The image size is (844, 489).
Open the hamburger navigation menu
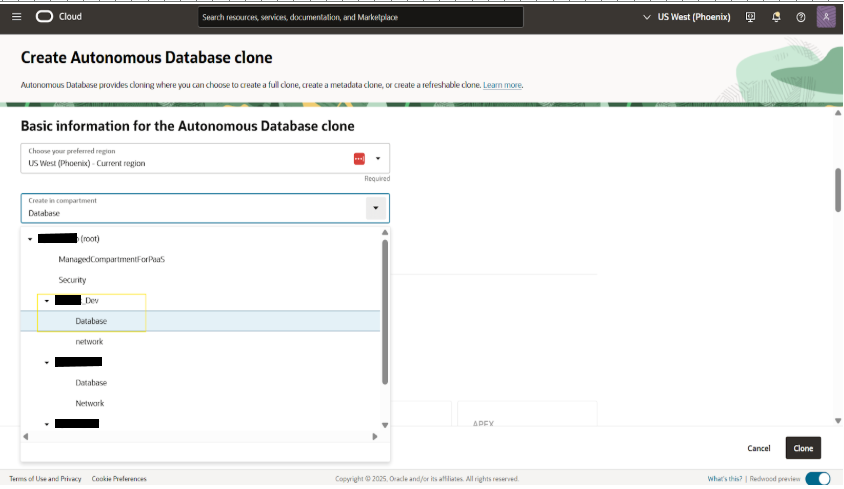click(x=16, y=17)
